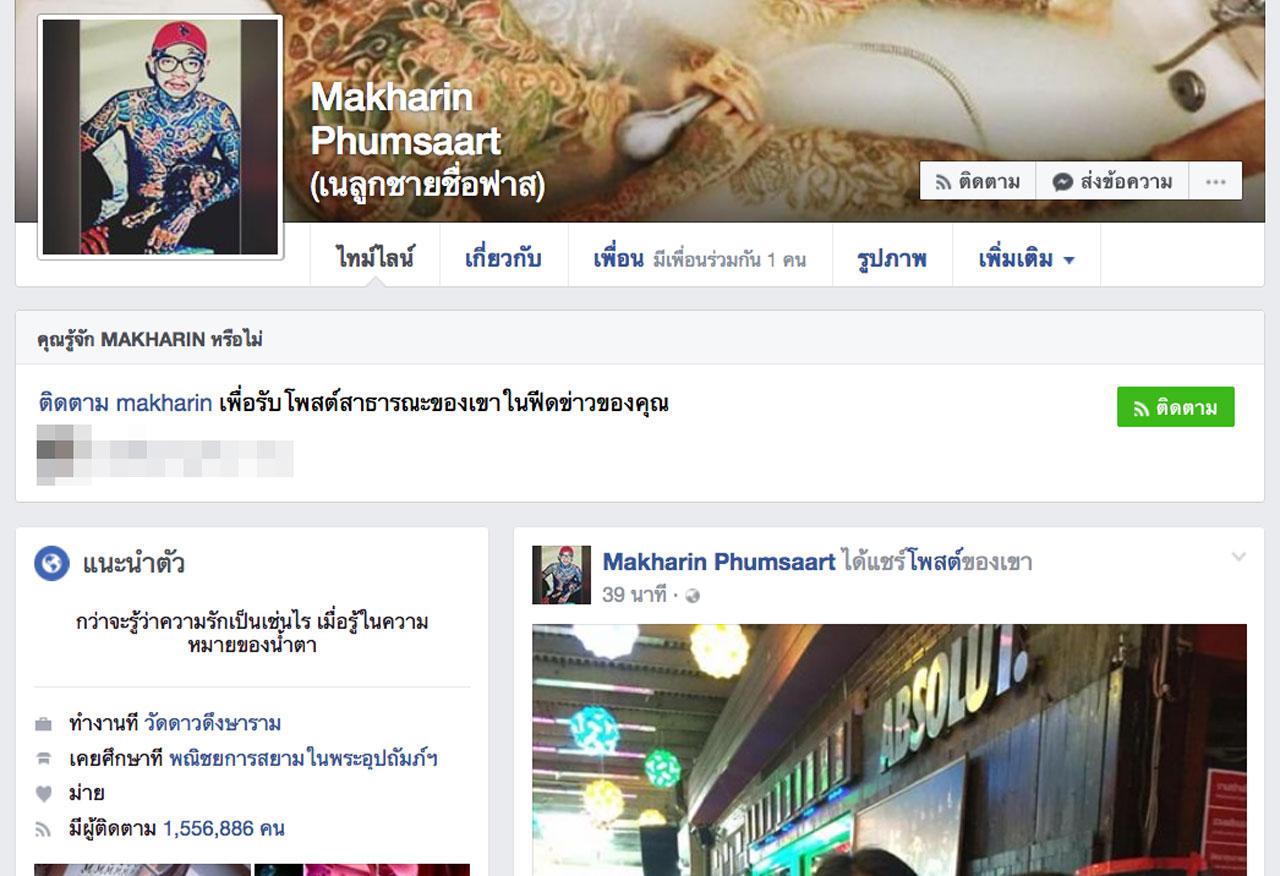
Task: Click the briefcase work icon in intro
Action: point(43,723)
